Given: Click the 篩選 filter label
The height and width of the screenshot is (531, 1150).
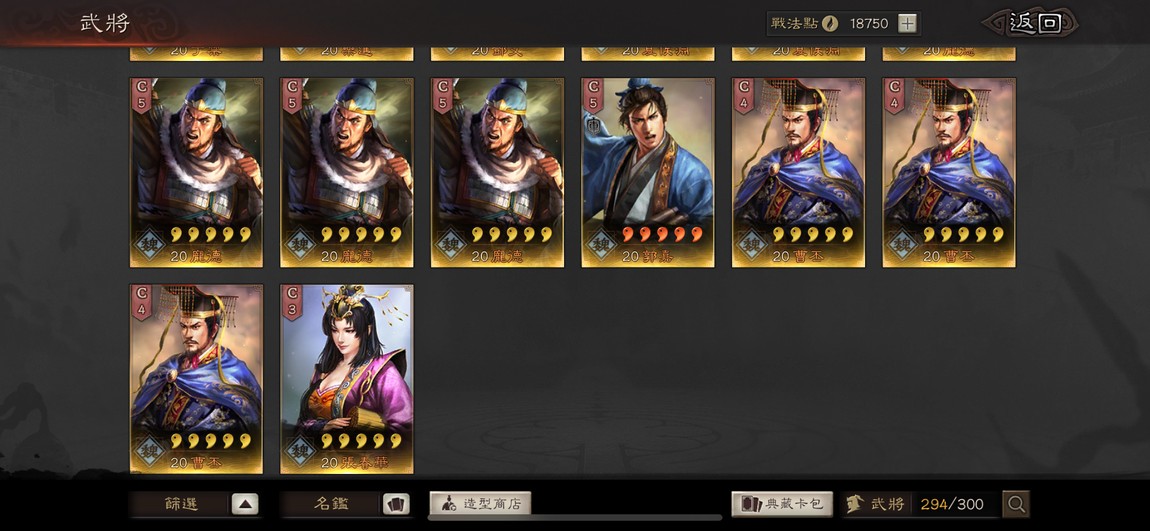Looking at the screenshot, I should click(181, 504).
